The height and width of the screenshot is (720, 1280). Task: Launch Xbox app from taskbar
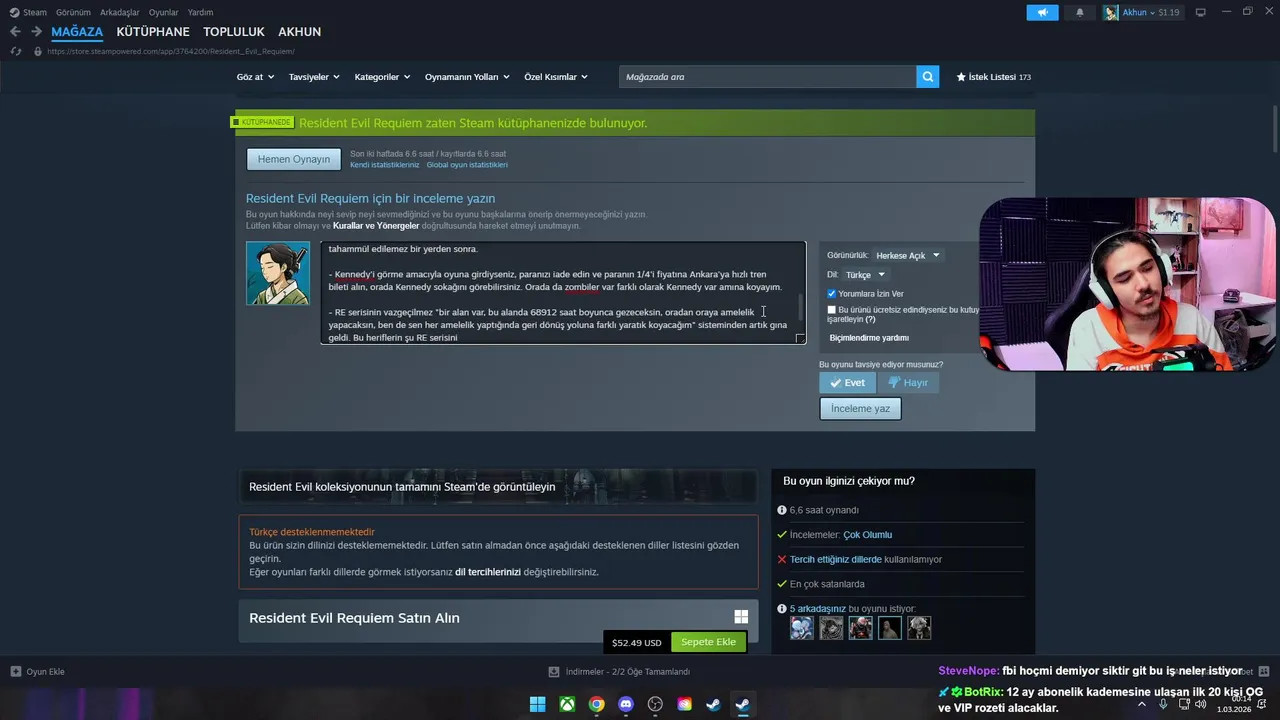567,704
